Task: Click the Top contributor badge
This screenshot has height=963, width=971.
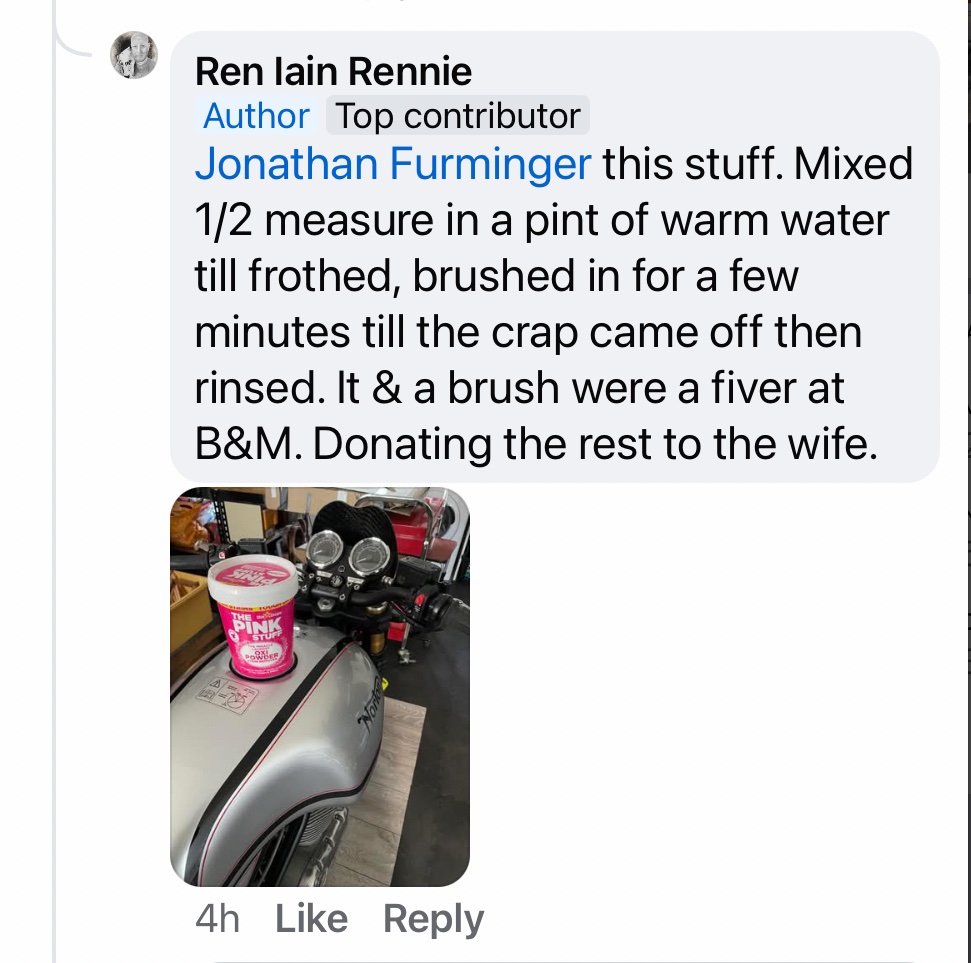Action: click(x=457, y=116)
